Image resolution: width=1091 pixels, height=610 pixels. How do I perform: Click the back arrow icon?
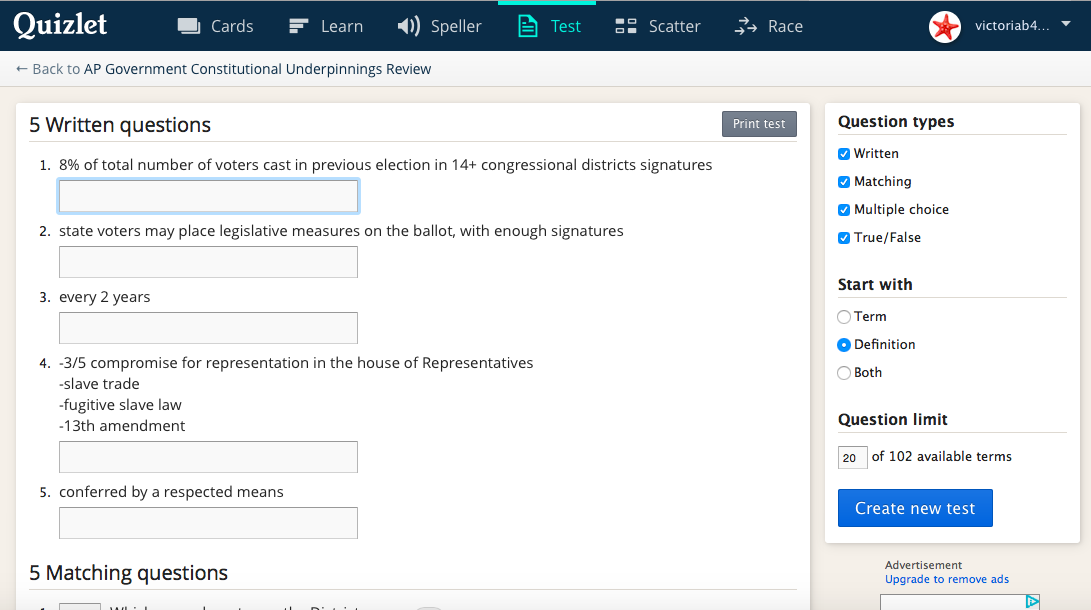pos(22,69)
